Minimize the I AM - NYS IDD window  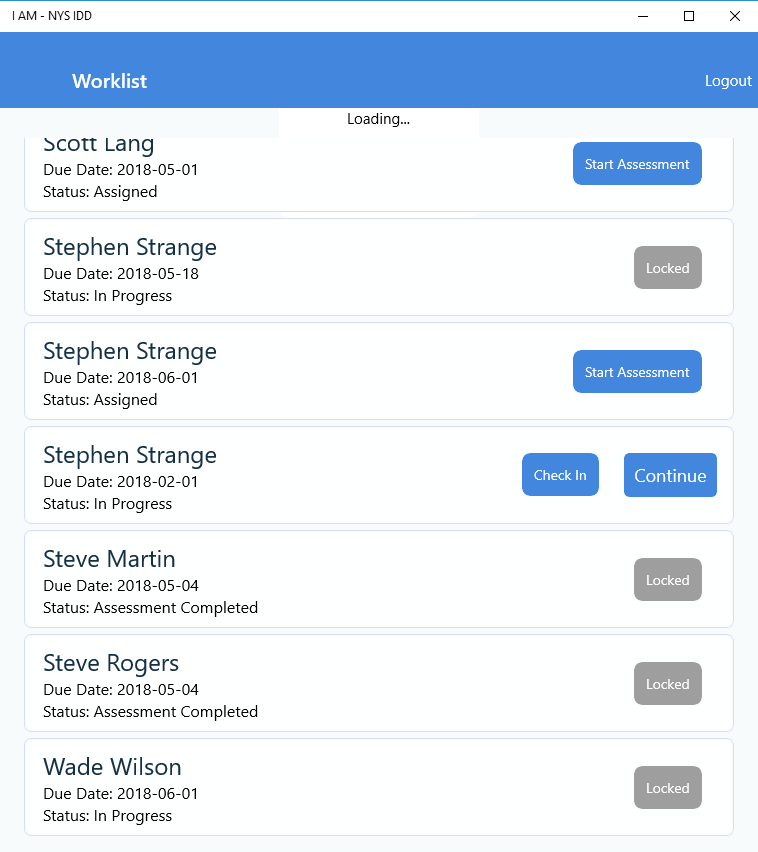(642, 16)
